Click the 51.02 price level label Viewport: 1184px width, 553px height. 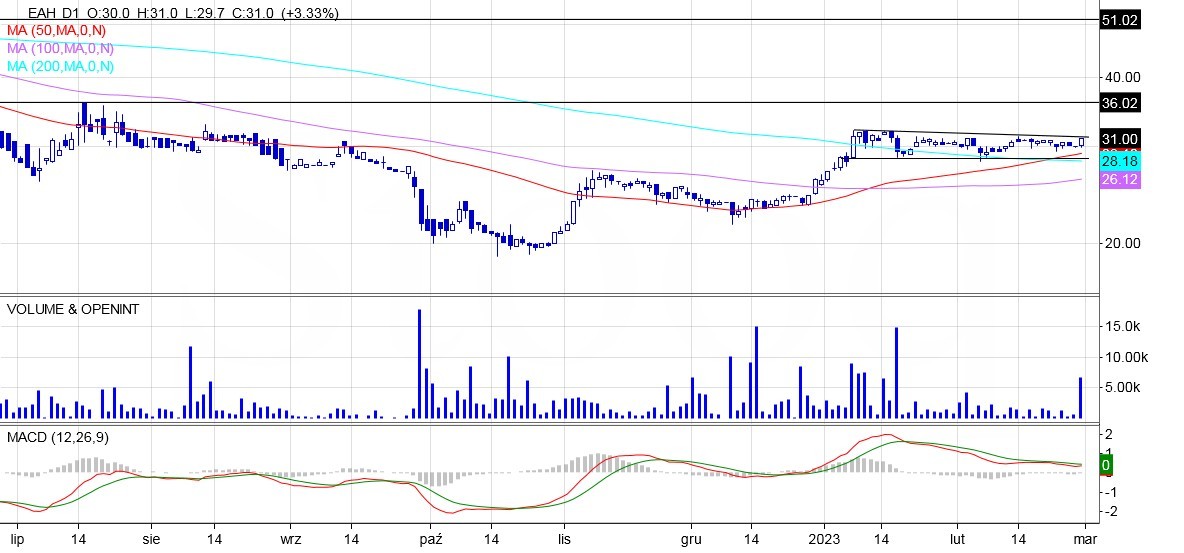[1119, 20]
